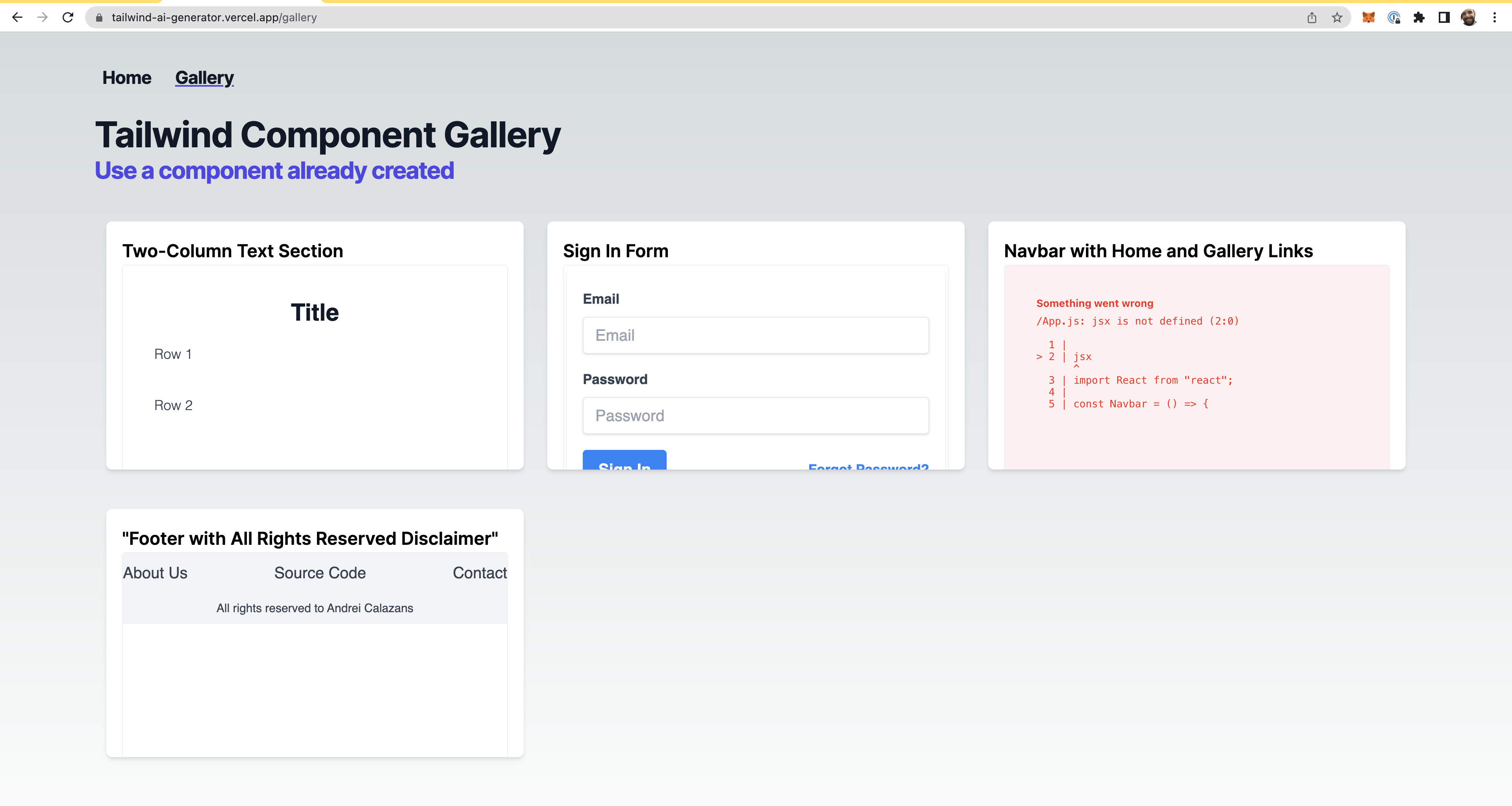The width and height of the screenshot is (1512, 806).
Task: Open Chrome three-dot menu
Action: [x=1494, y=18]
